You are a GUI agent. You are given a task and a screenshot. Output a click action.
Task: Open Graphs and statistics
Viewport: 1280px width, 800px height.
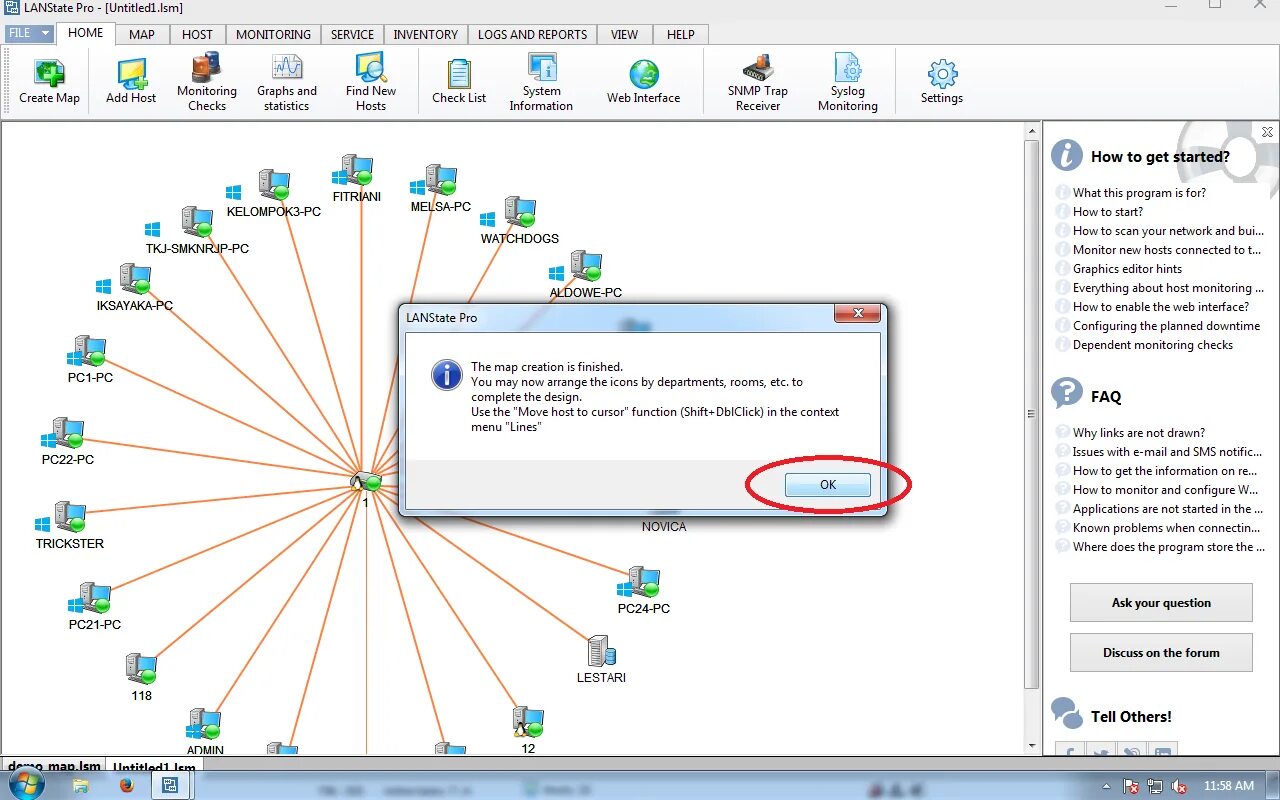click(x=287, y=82)
